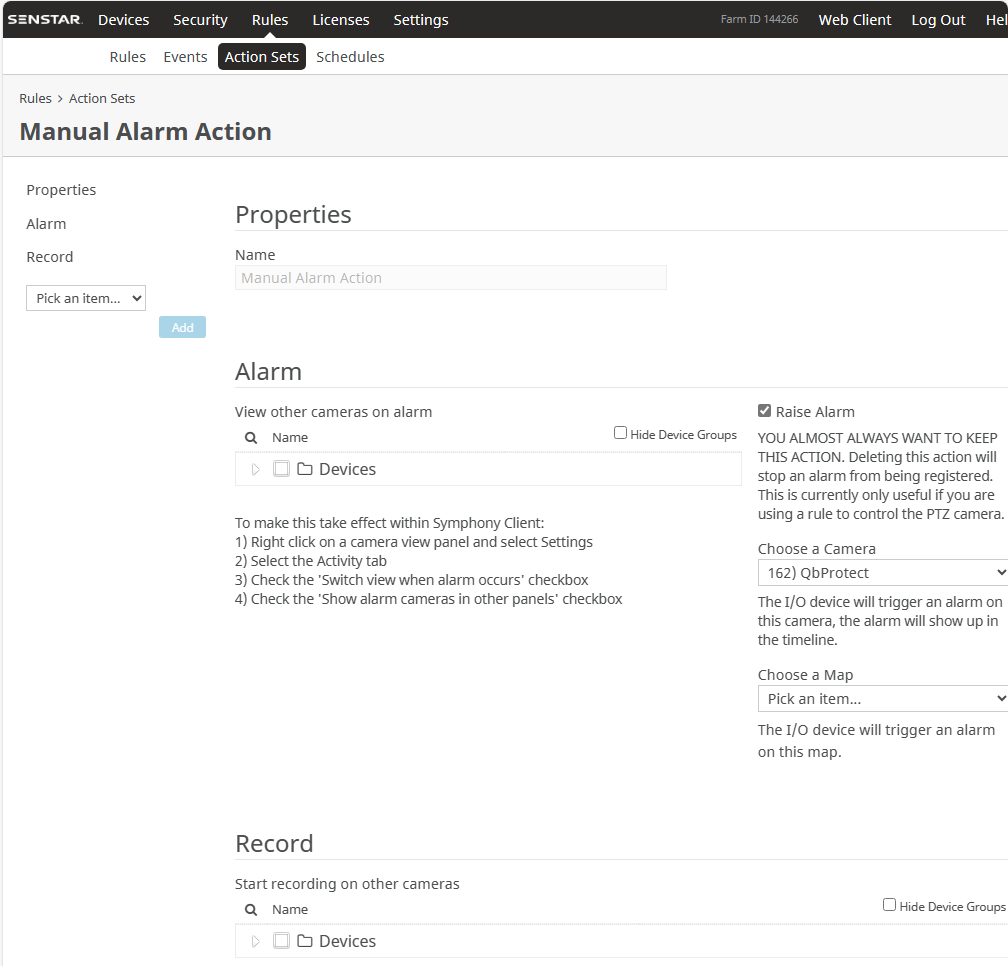Click the Log Out link
This screenshot has height=966, width=1008.
(x=938, y=20)
